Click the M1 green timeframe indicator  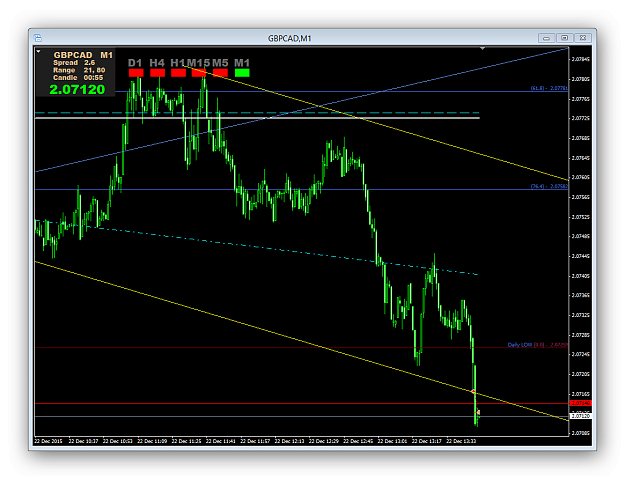pos(242,73)
